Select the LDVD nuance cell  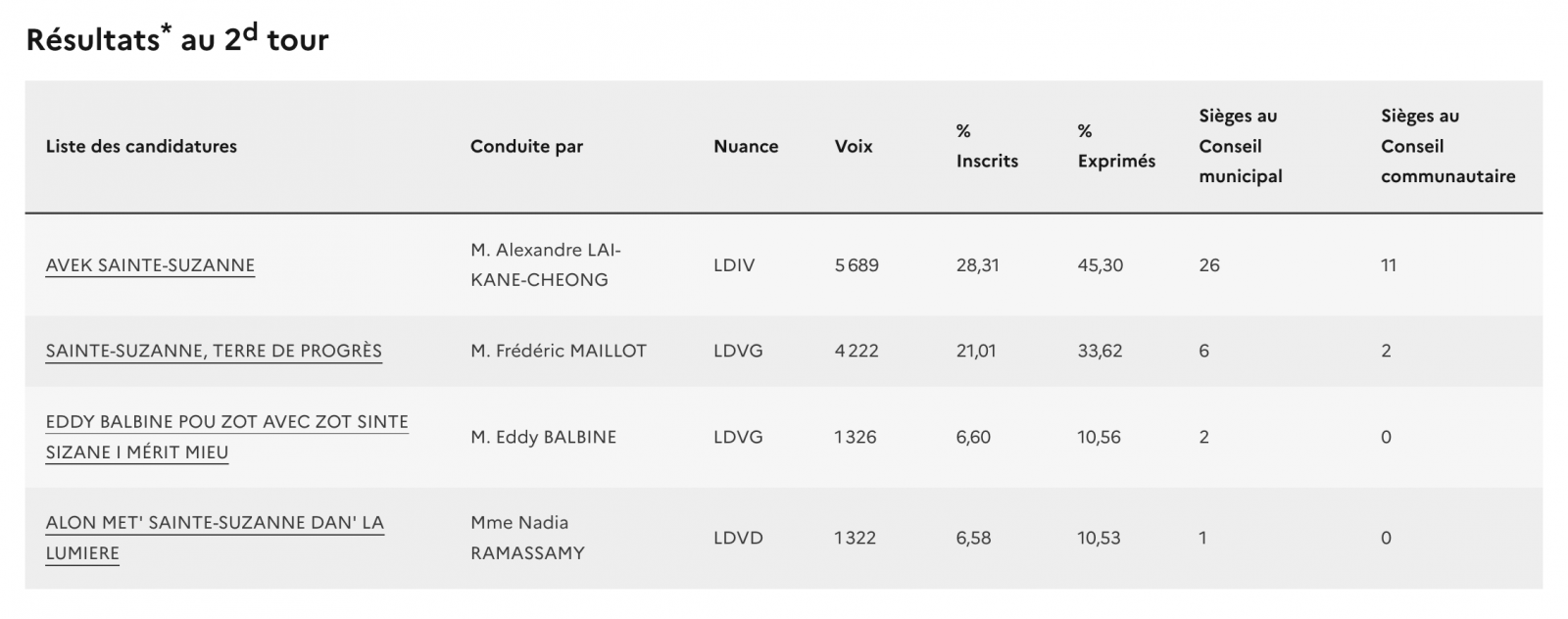pos(738,538)
